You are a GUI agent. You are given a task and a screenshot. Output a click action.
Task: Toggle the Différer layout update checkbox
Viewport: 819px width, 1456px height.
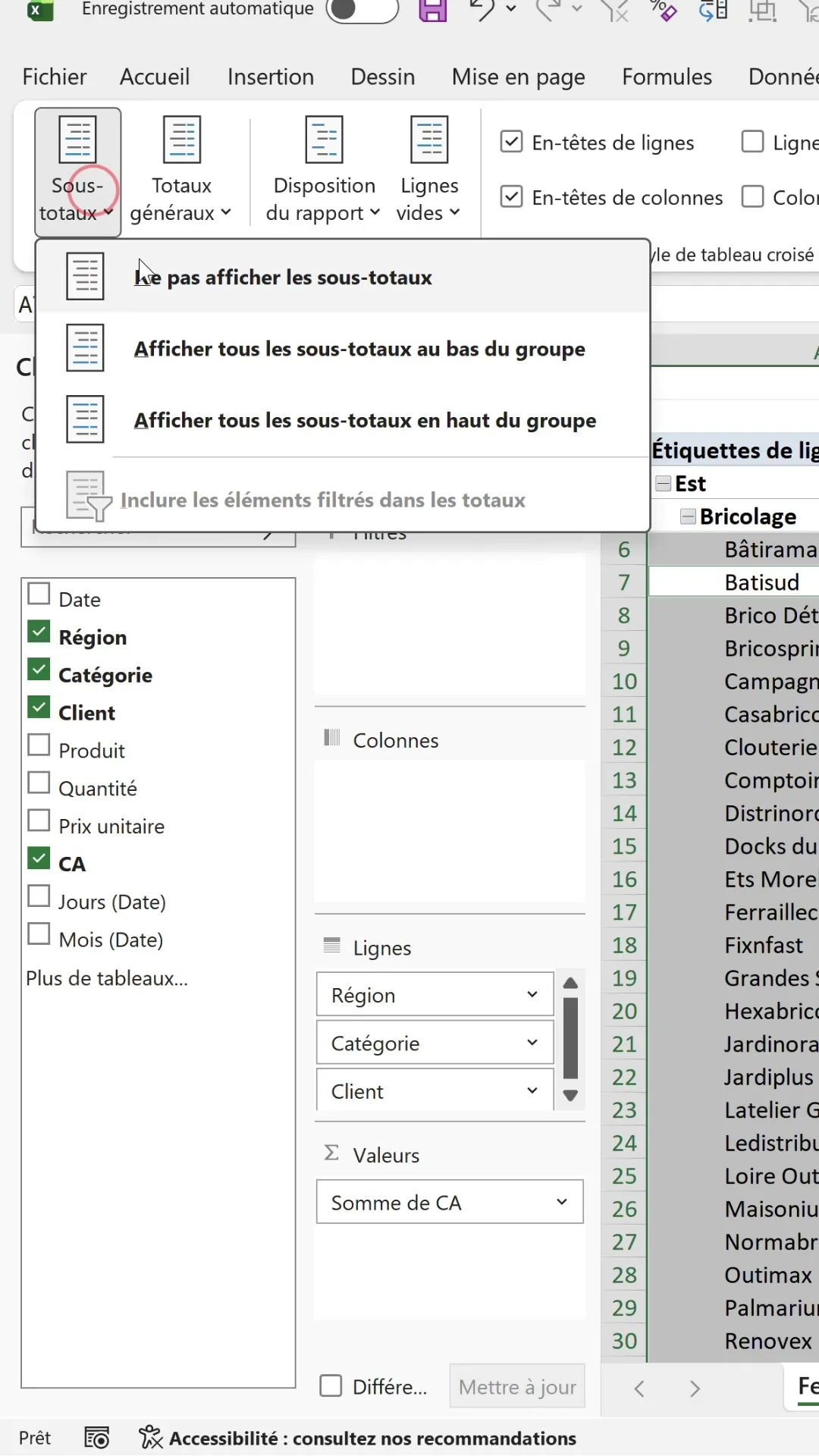click(331, 1385)
